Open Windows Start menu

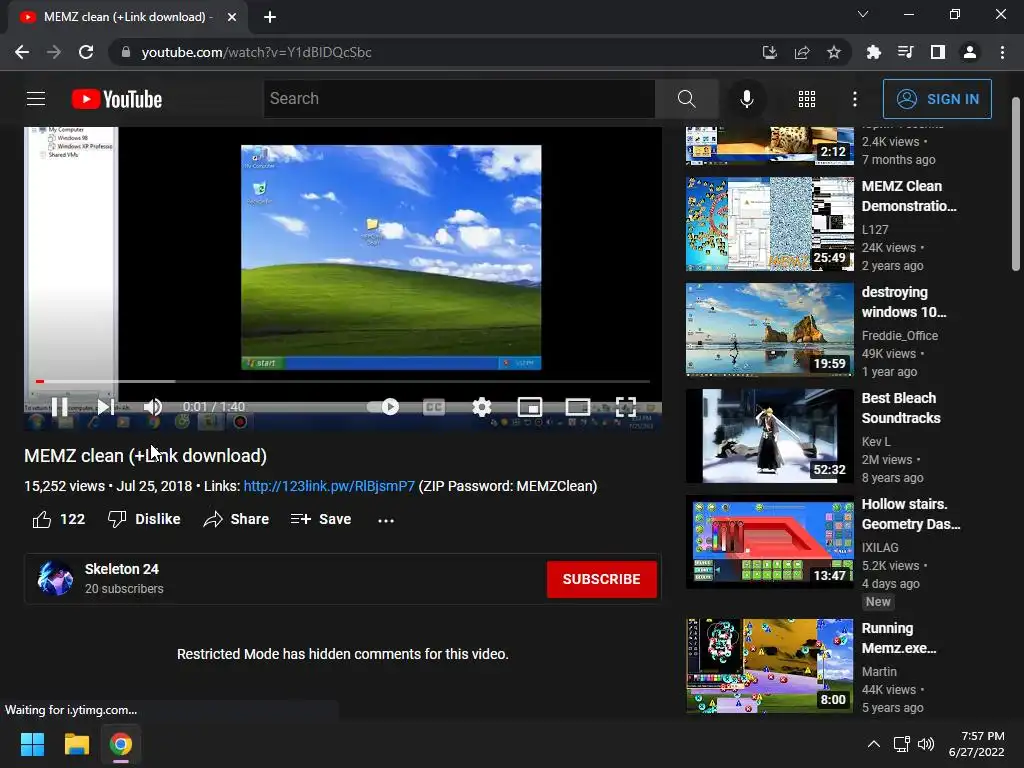[32, 744]
